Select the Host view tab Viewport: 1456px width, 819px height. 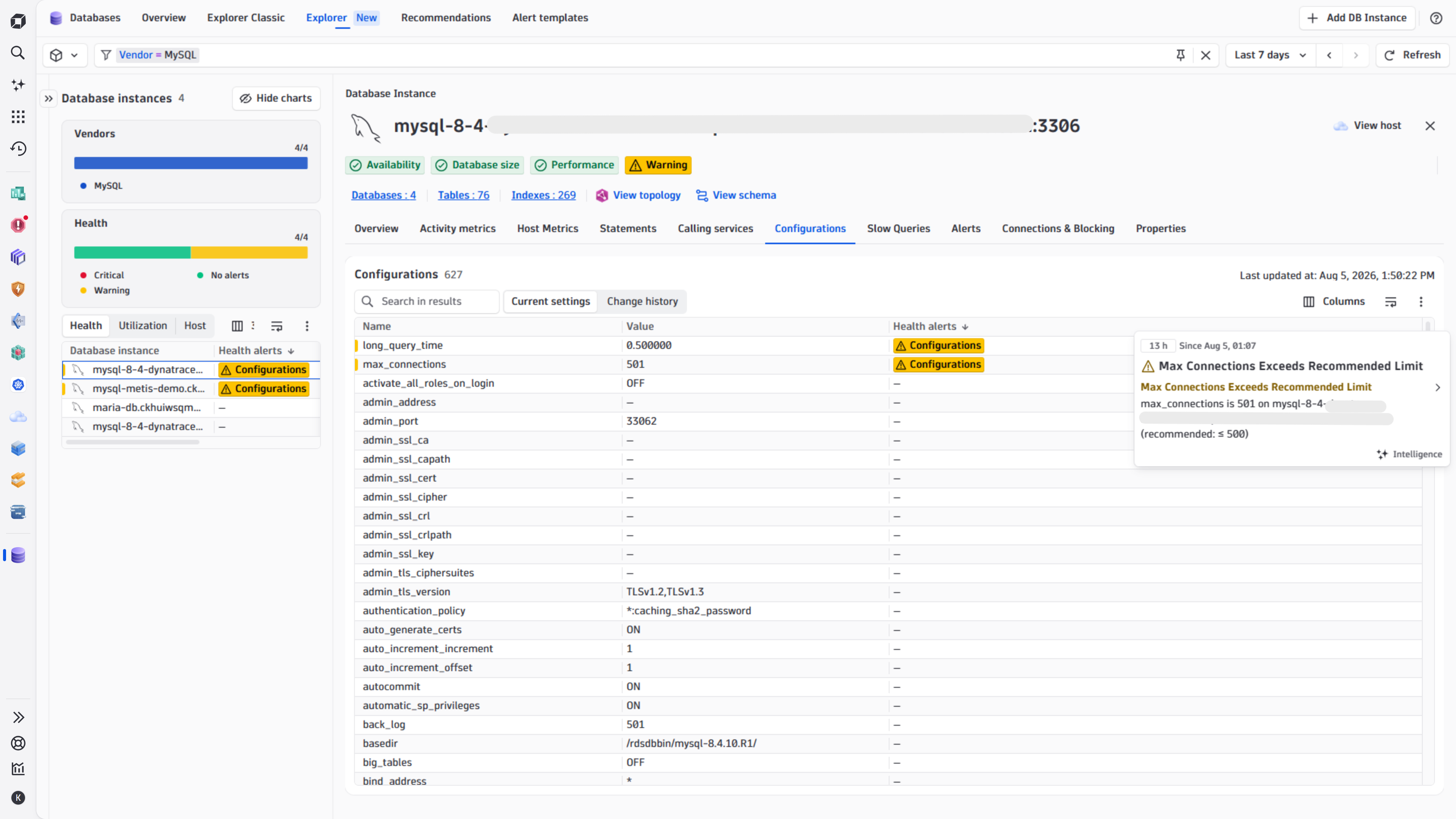(195, 326)
